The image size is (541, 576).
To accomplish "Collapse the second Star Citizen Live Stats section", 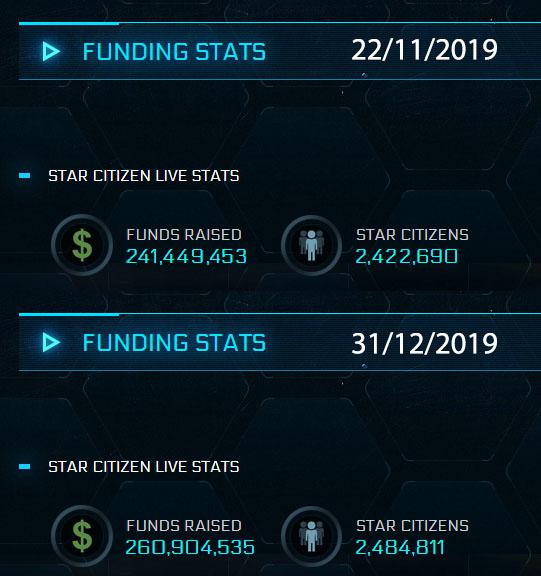I will point(25,467).
